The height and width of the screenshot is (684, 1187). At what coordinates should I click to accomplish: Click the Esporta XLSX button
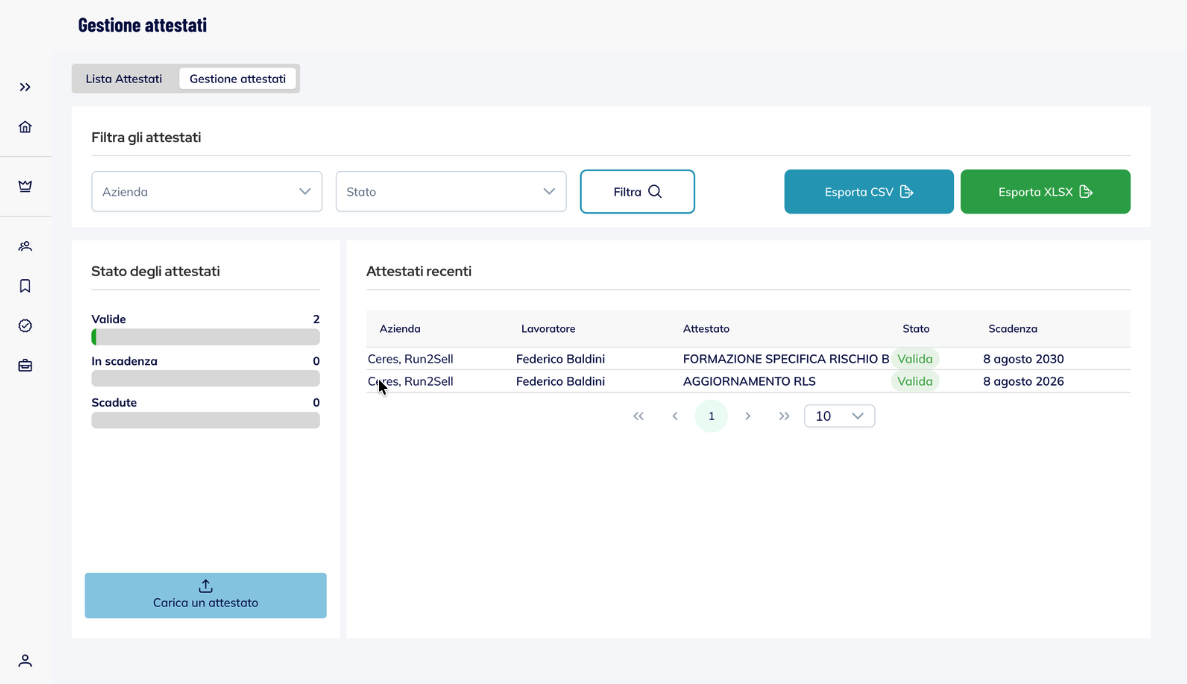pyautogui.click(x=1045, y=191)
